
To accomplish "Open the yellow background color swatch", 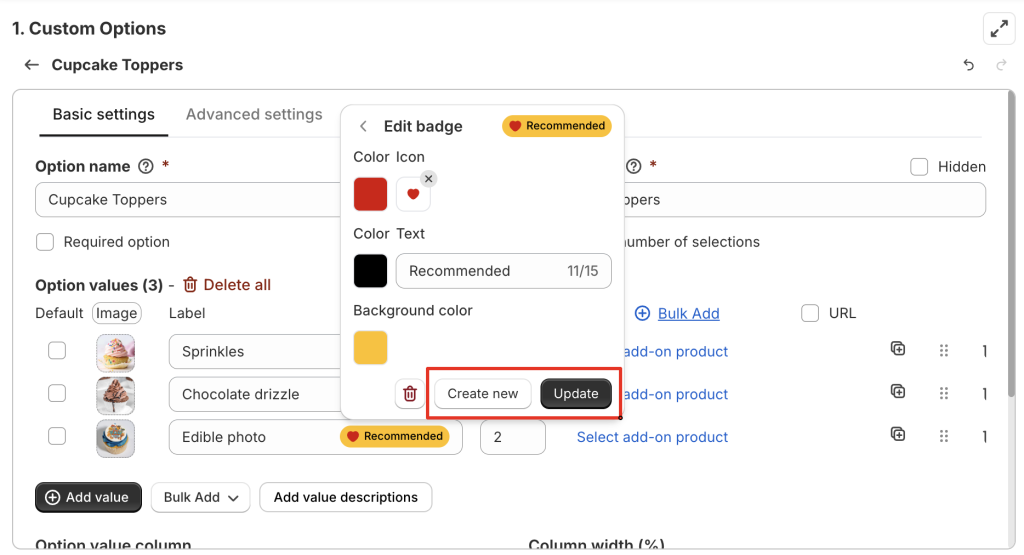I will pos(370,348).
